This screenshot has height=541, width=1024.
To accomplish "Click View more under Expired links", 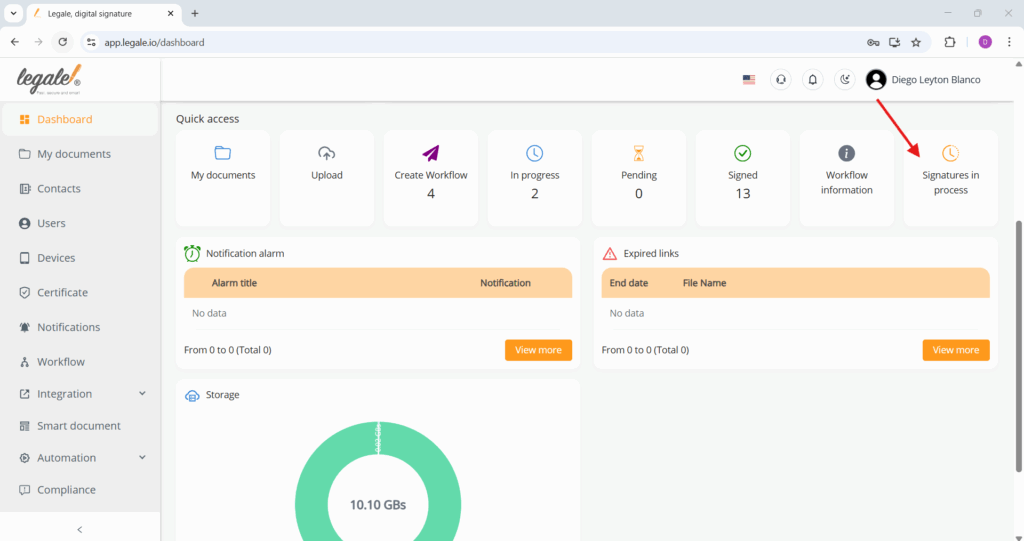I will 955,350.
